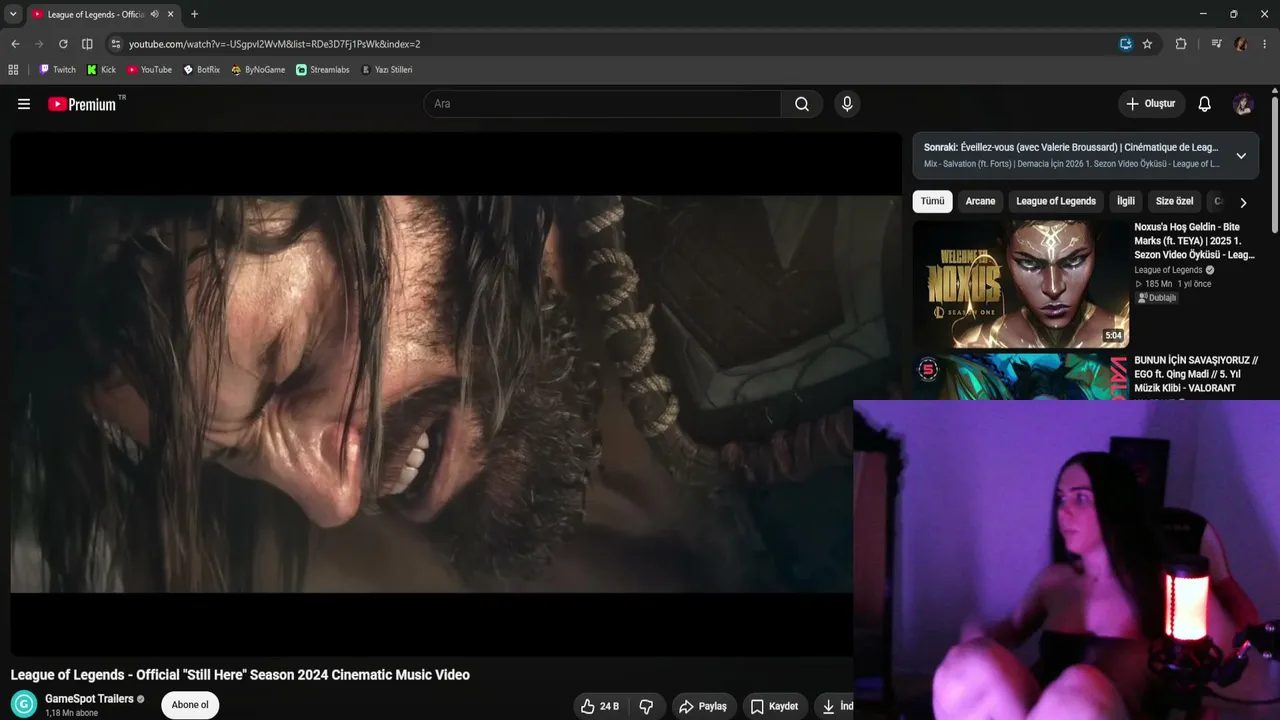Open the BotRix bookmark
Image resolution: width=1280 pixels, height=720 pixels.
[x=201, y=70]
